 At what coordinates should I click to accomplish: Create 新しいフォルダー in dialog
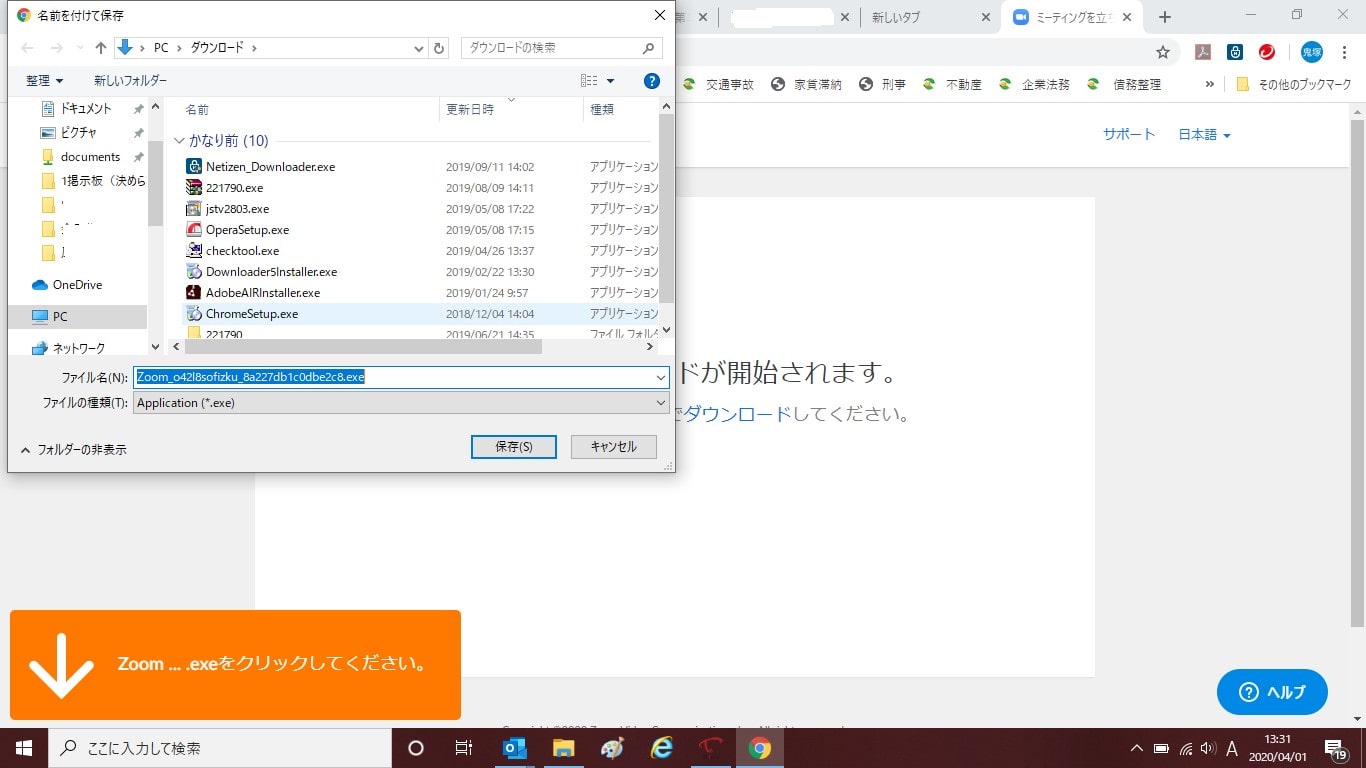pyautogui.click(x=130, y=81)
